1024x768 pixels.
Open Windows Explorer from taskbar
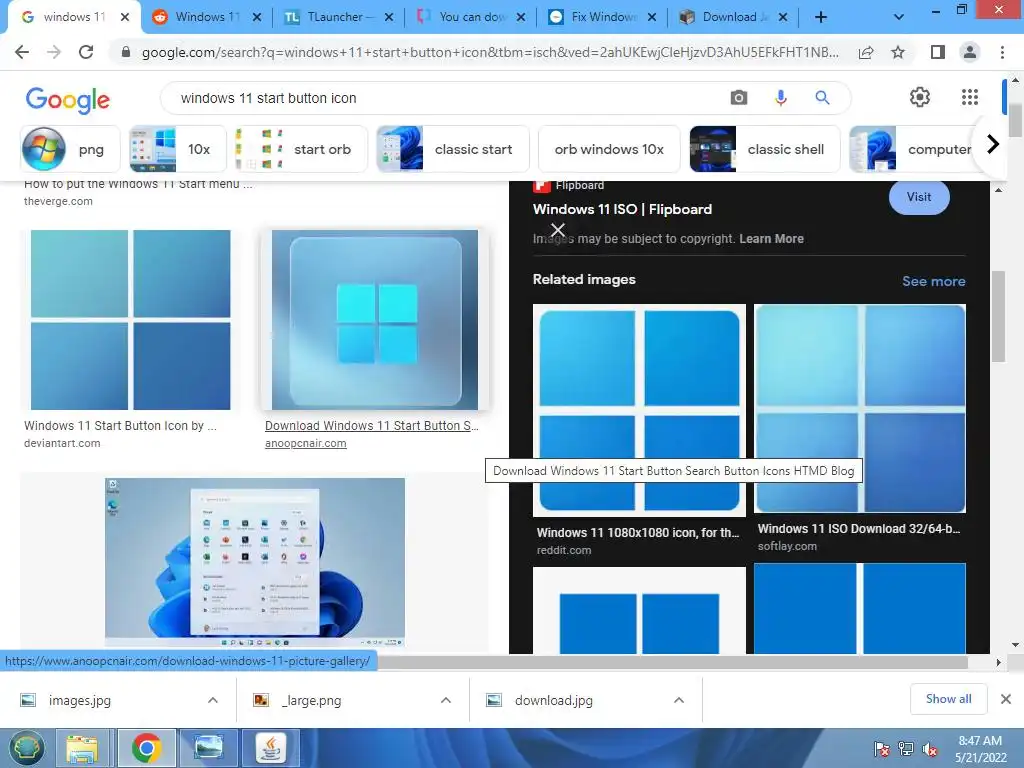click(82, 748)
